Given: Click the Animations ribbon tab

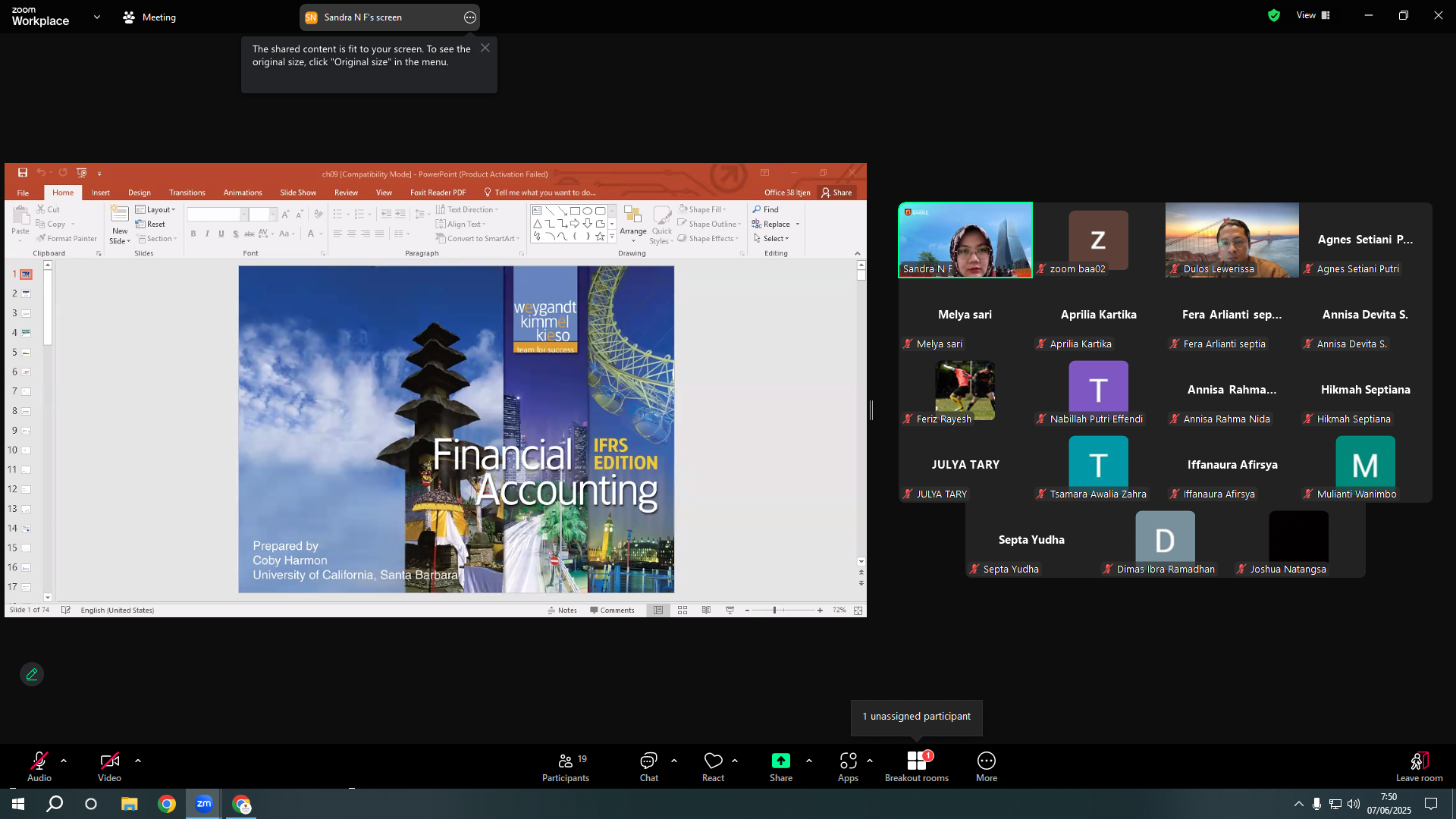Looking at the screenshot, I should tap(243, 193).
